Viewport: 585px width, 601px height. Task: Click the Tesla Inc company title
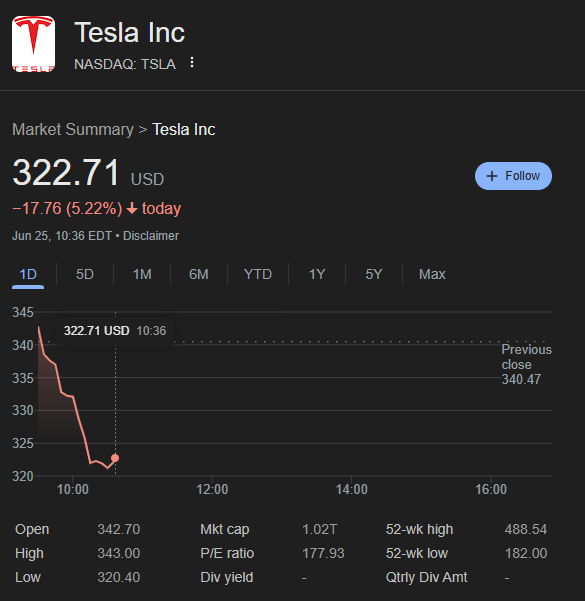(130, 33)
